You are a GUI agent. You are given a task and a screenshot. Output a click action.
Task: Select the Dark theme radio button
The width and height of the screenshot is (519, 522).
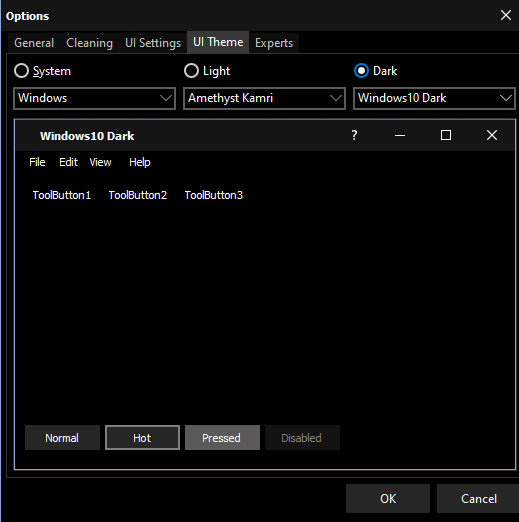coord(361,71)
